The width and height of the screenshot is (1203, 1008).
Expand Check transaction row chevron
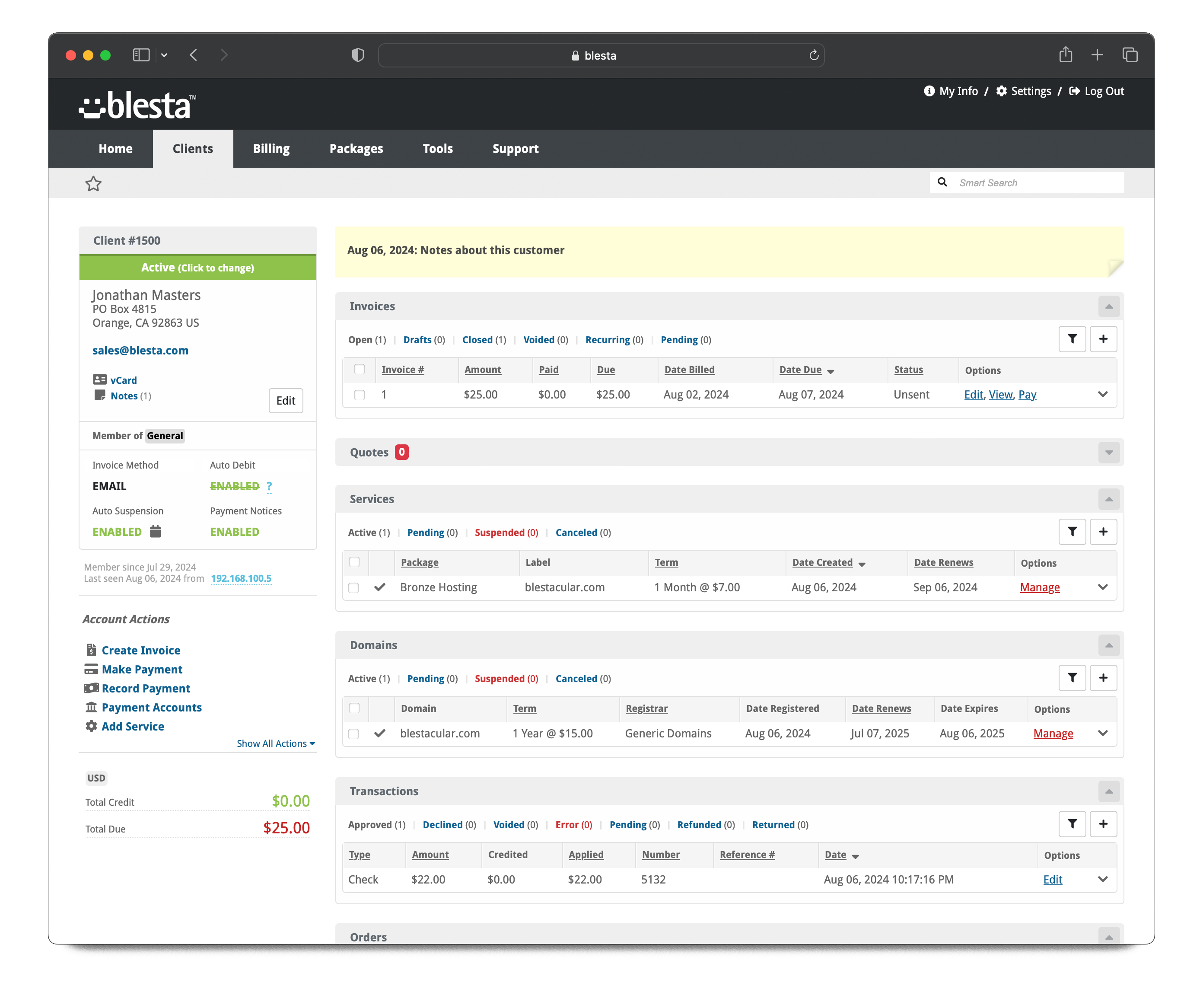point(1103,879)
